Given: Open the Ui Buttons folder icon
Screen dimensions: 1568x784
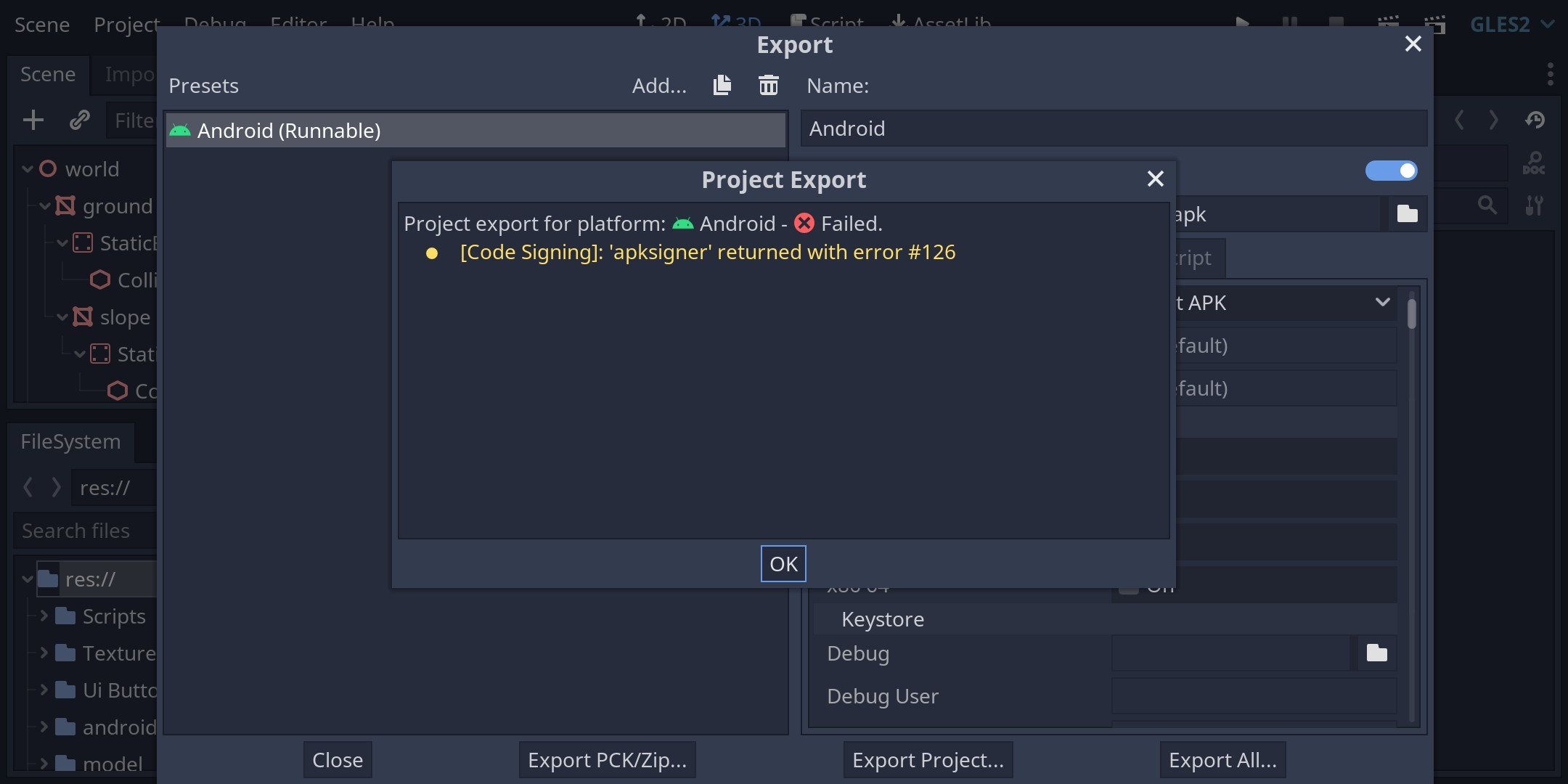Looking at the screenshot, I should click(x=65, y=690).
